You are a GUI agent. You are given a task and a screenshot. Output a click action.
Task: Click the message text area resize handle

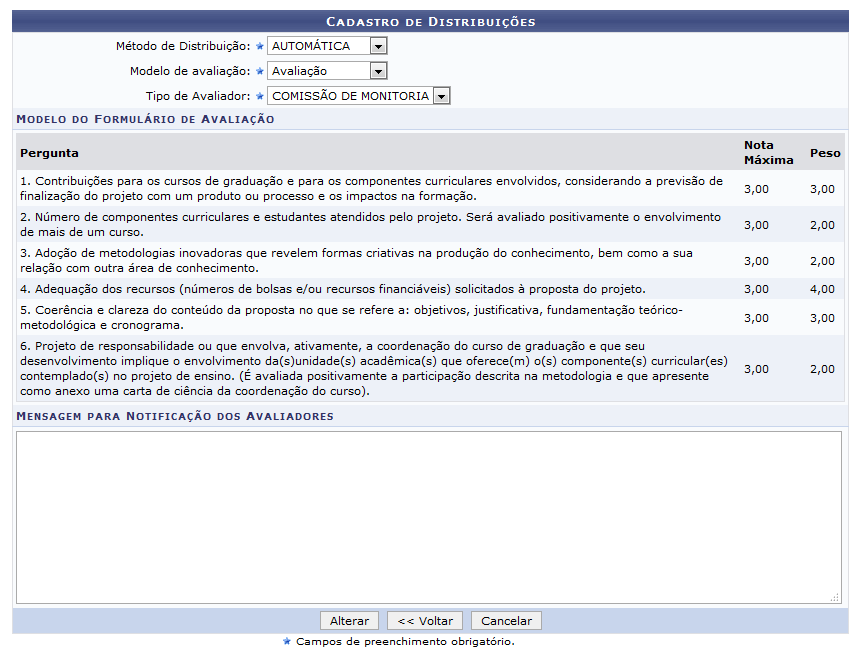coord(835,597)
